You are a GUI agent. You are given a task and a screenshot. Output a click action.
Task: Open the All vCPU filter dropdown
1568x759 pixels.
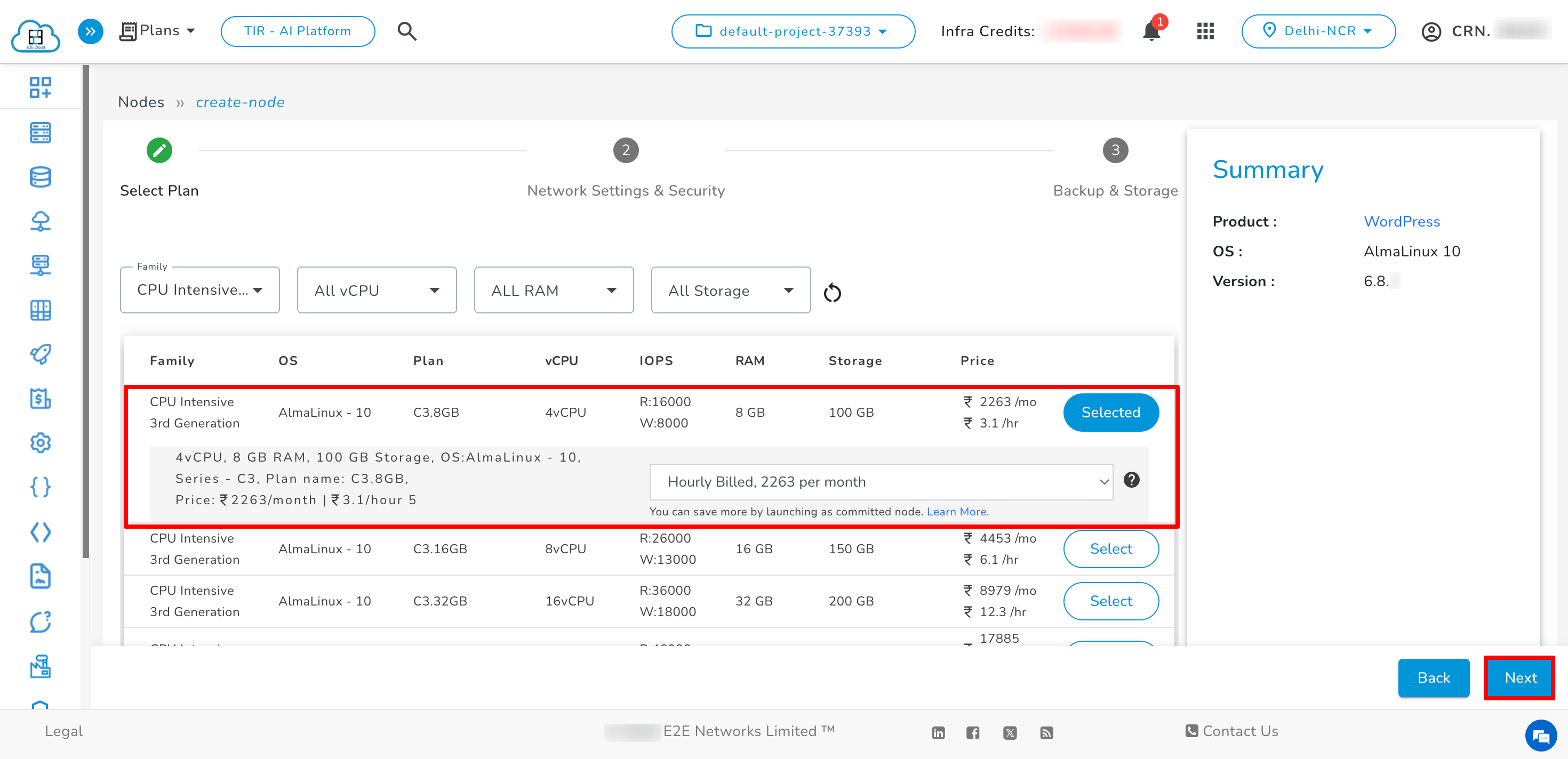pos(376,290)
